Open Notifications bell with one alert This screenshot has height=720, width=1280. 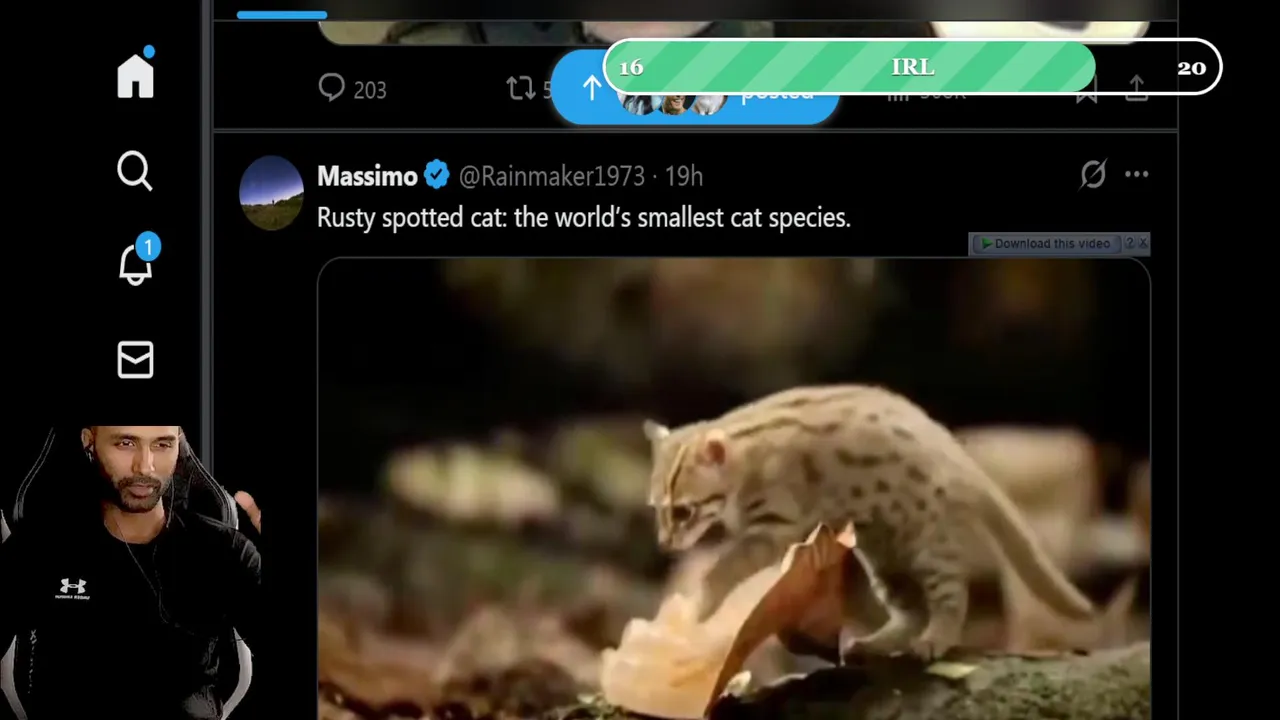(x=135, y=264)
